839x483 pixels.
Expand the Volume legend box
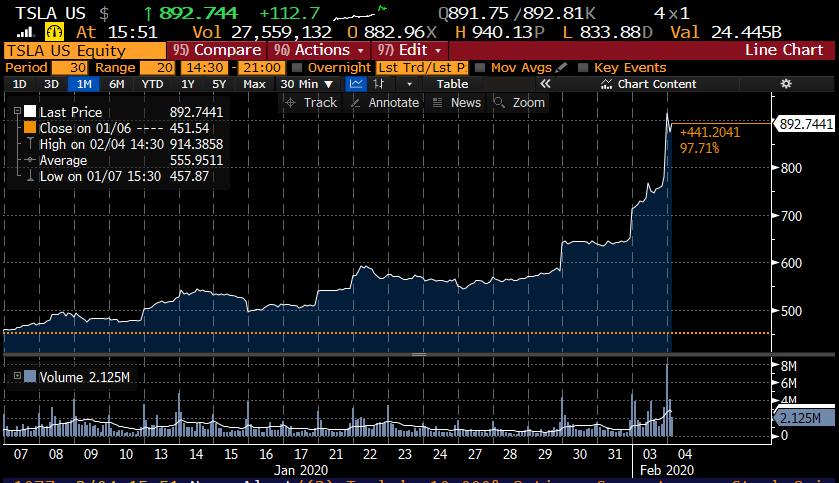point(17,376)
